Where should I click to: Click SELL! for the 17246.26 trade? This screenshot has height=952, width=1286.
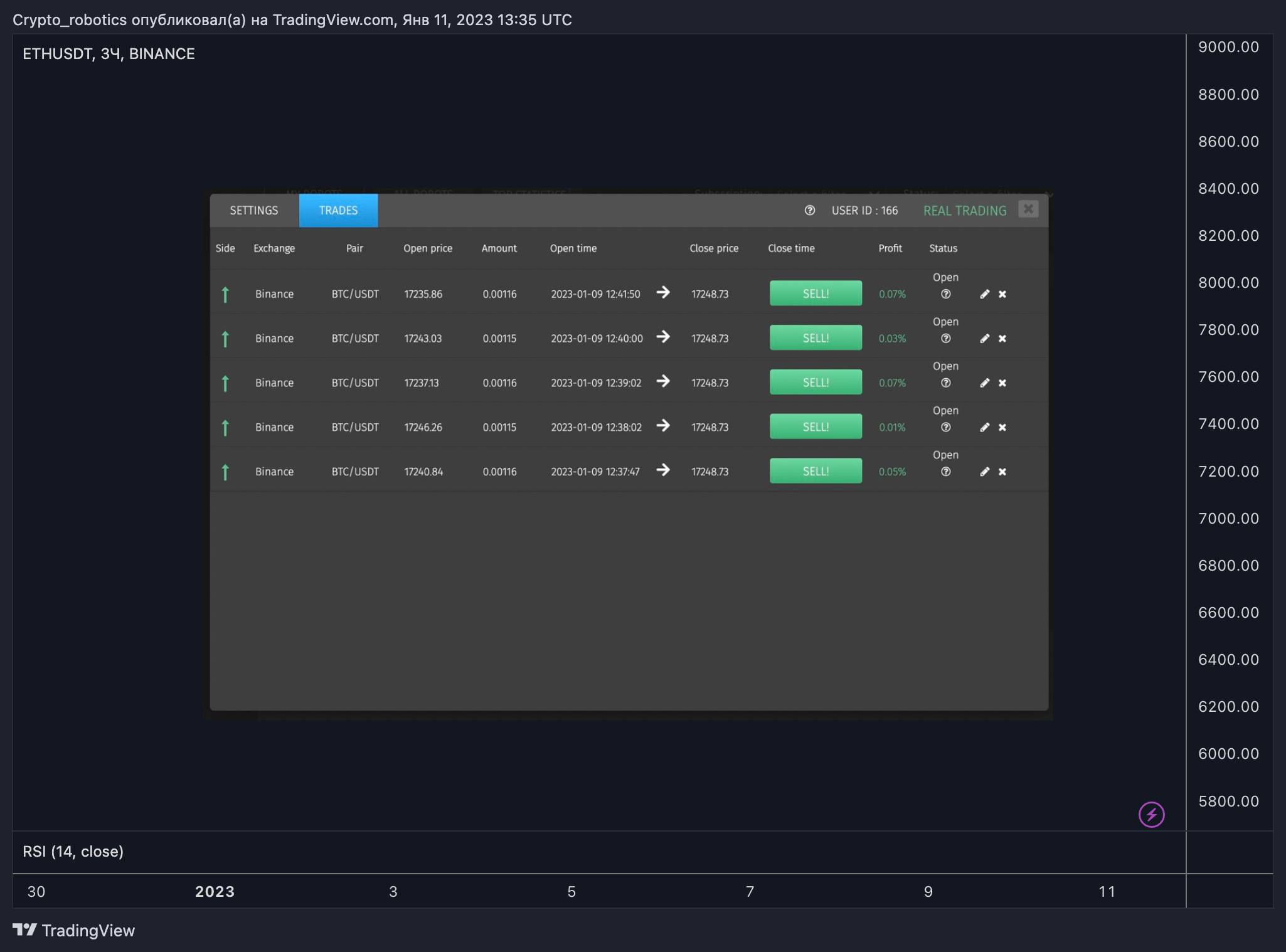(x=816, y=427)
